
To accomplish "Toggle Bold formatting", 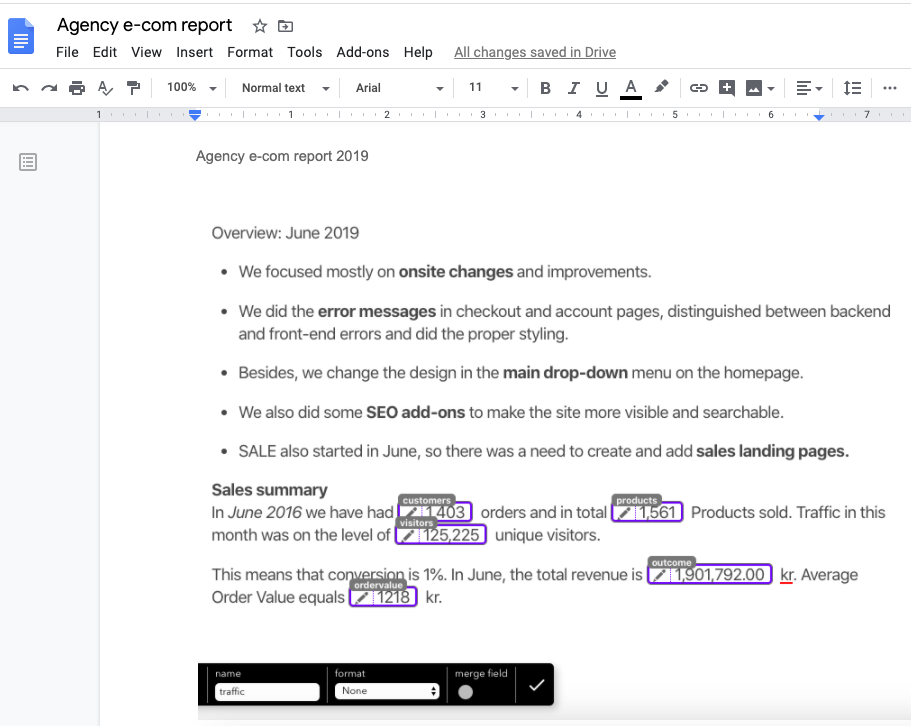I will click(545, 88).
